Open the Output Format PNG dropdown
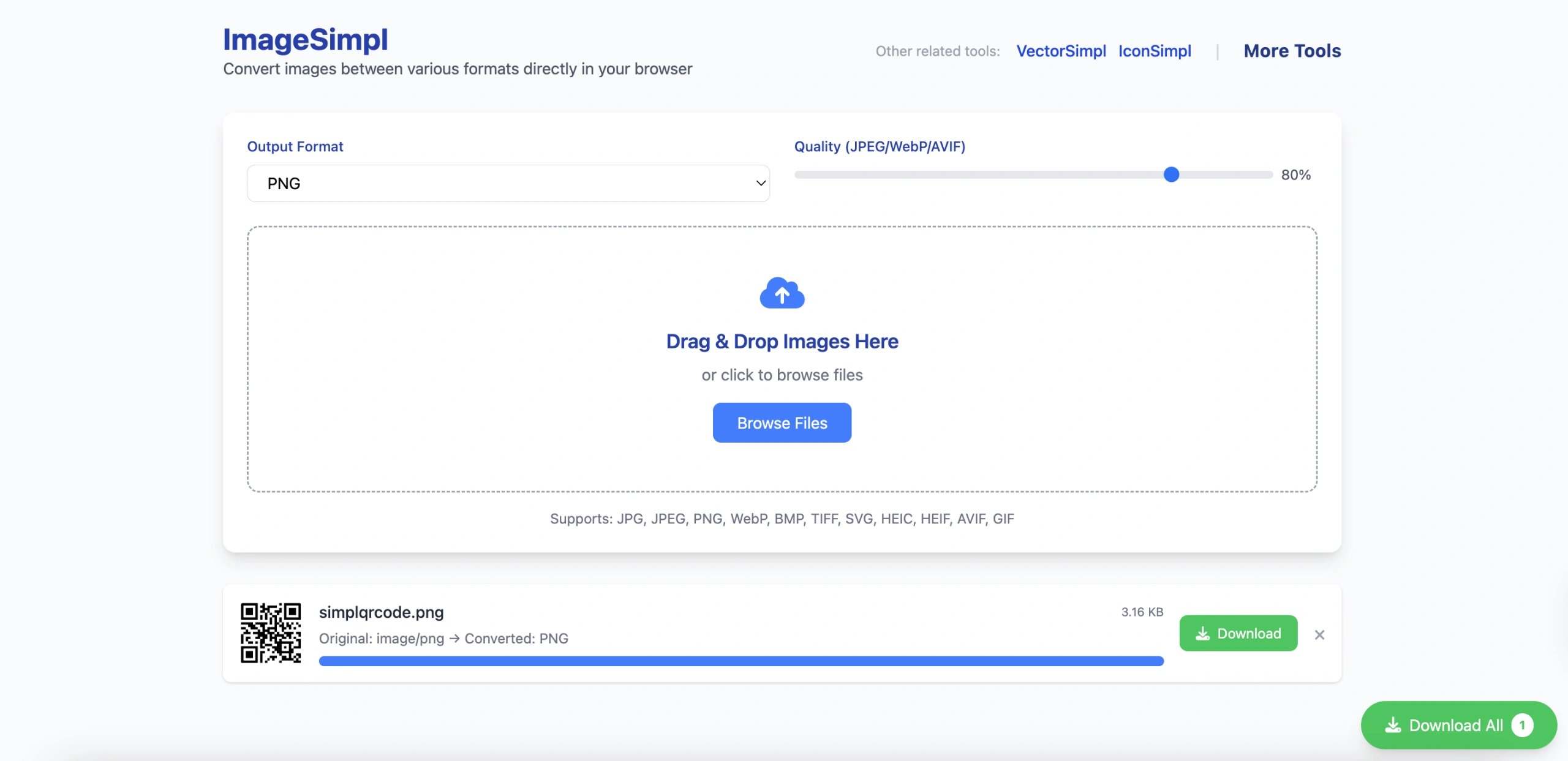The height and width of the screenshot is (761, 1568). [x=507, y=183]
